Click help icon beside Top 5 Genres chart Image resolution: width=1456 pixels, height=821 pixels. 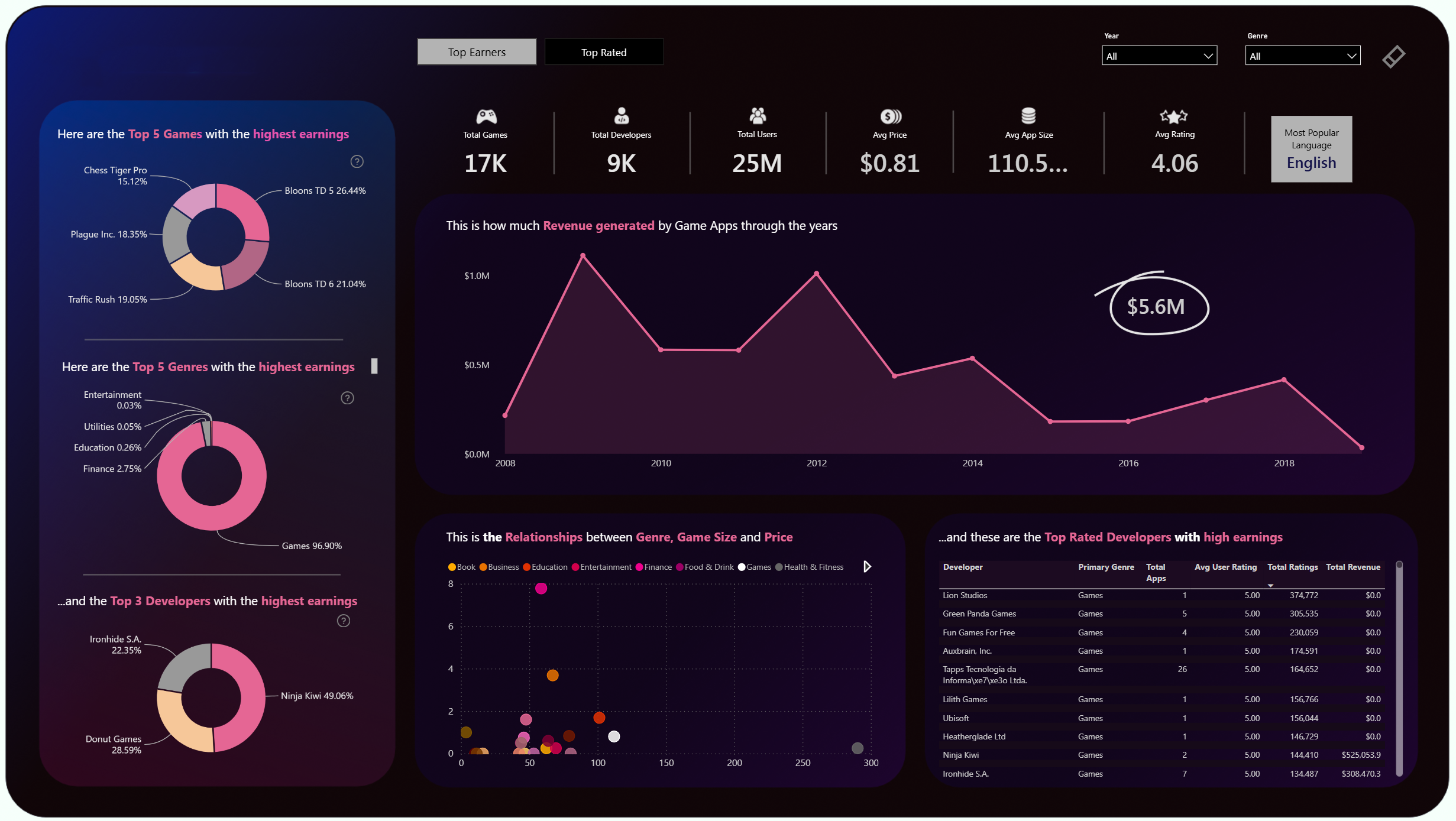(x=347, y=398)
